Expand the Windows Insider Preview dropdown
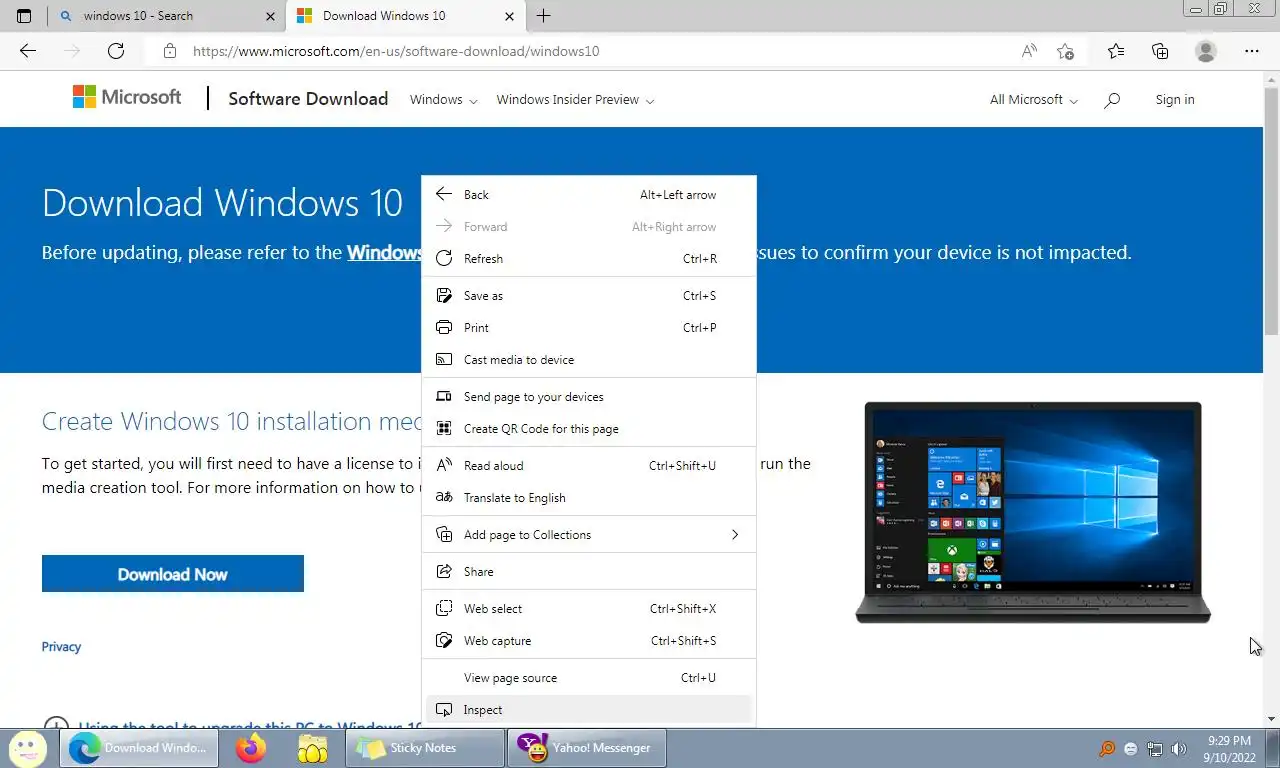The height and width of the screenshot is (768, 1280). [x=575, y=100]
